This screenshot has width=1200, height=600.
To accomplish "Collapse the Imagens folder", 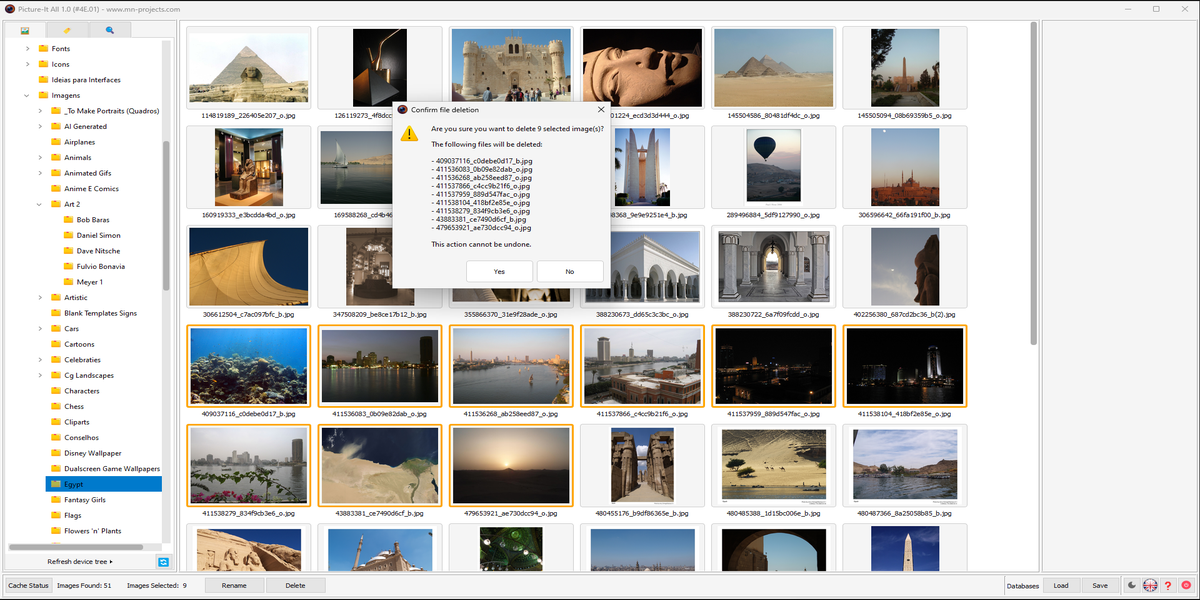I will [x=28, y=95].
